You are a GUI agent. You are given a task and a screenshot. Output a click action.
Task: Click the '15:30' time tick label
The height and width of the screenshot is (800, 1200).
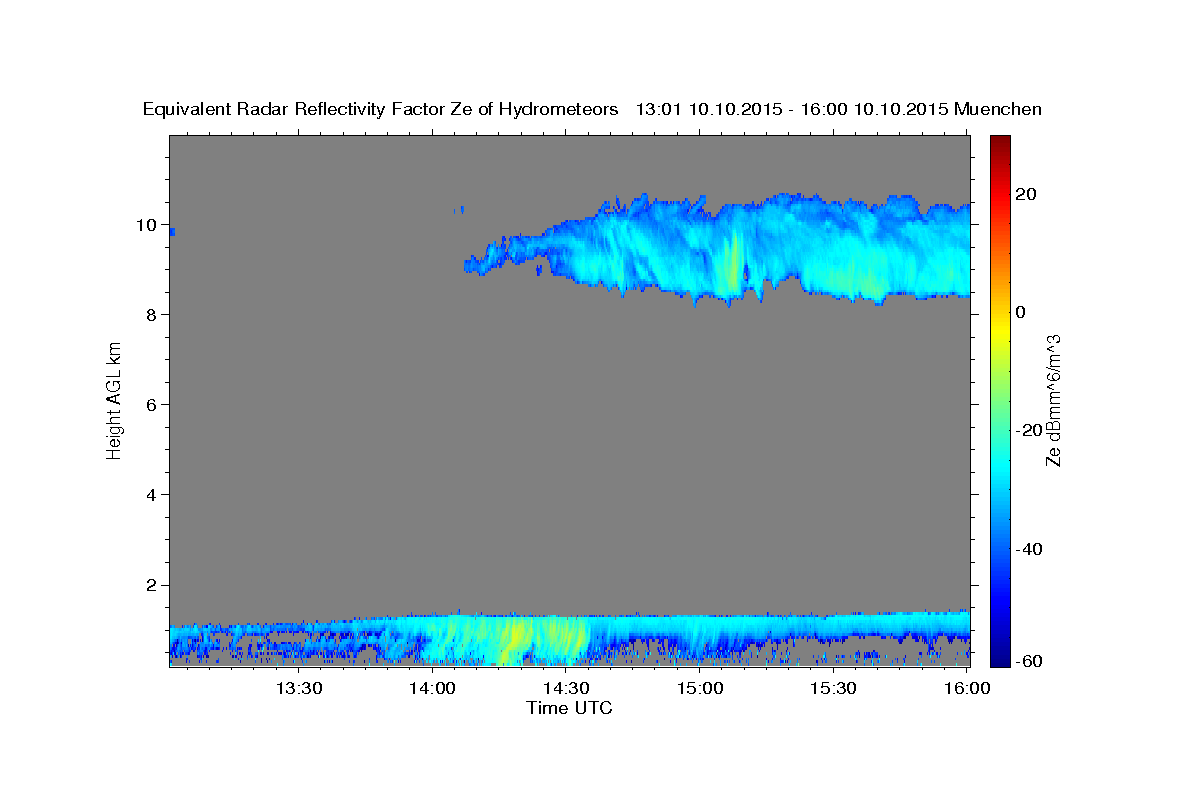coord(833,688)
